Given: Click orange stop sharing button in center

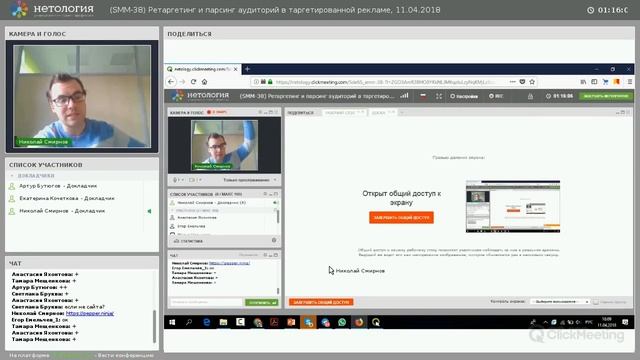Looking at the screenshot, I should pyautogui.click(x=401, y=218).
